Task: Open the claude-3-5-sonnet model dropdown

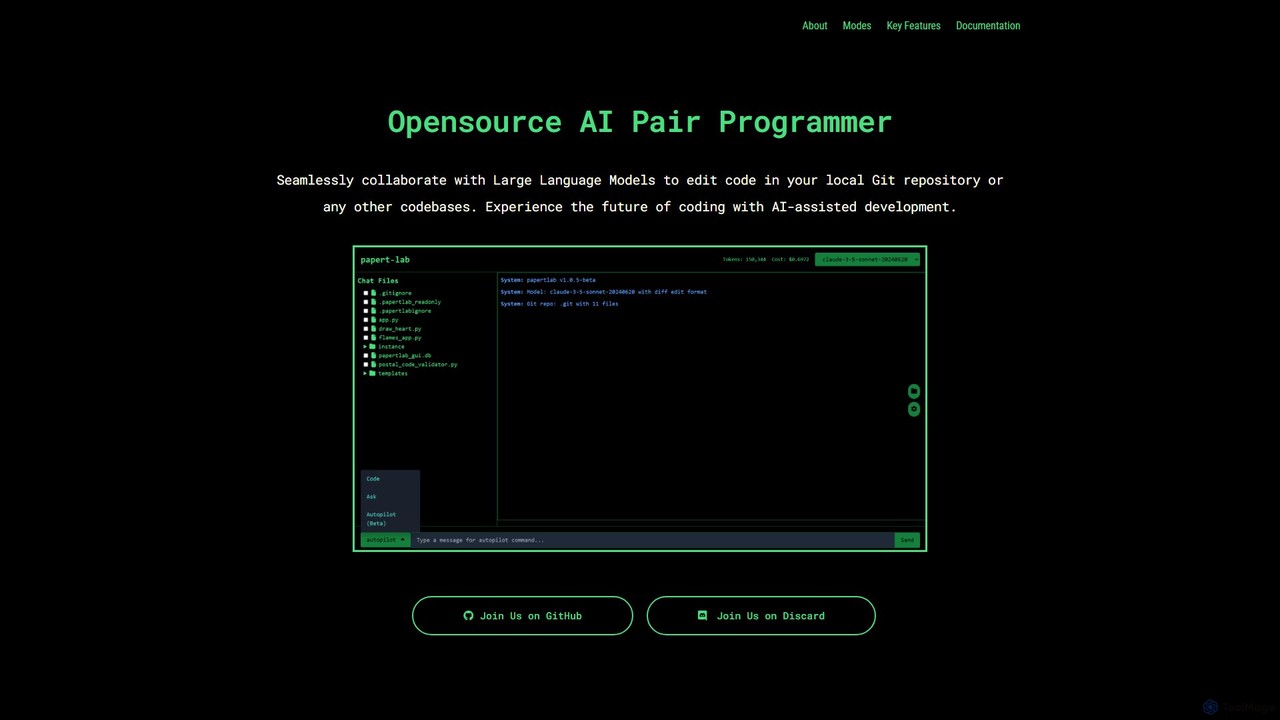Action: 867,259
